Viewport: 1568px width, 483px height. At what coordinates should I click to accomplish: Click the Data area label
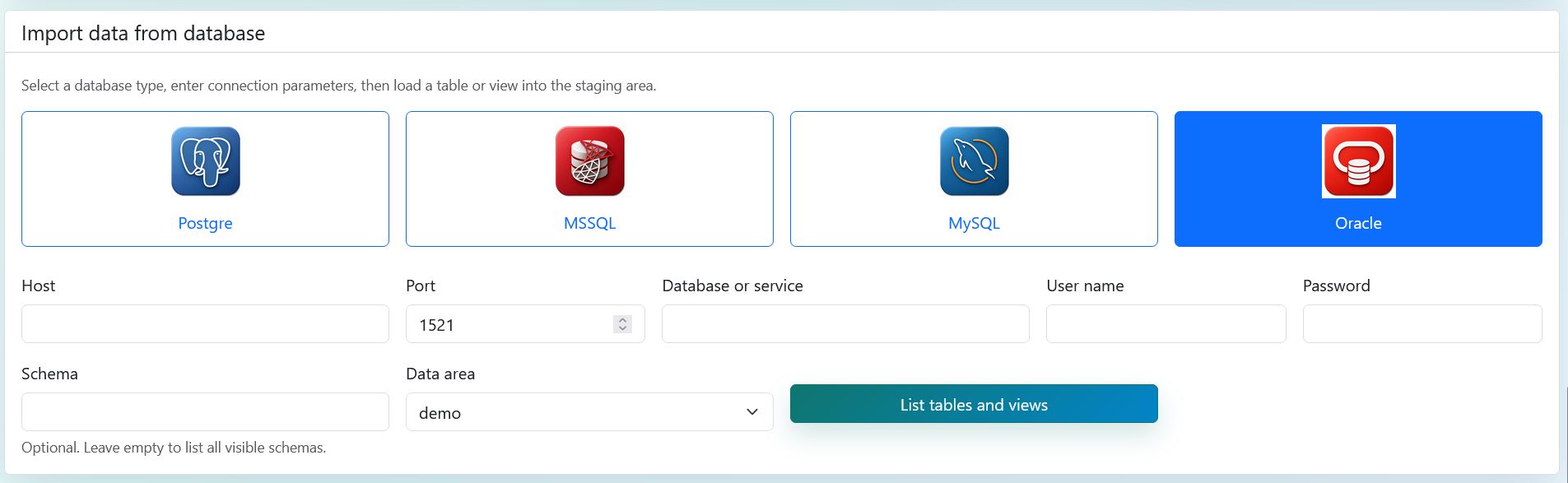(440, 374)
